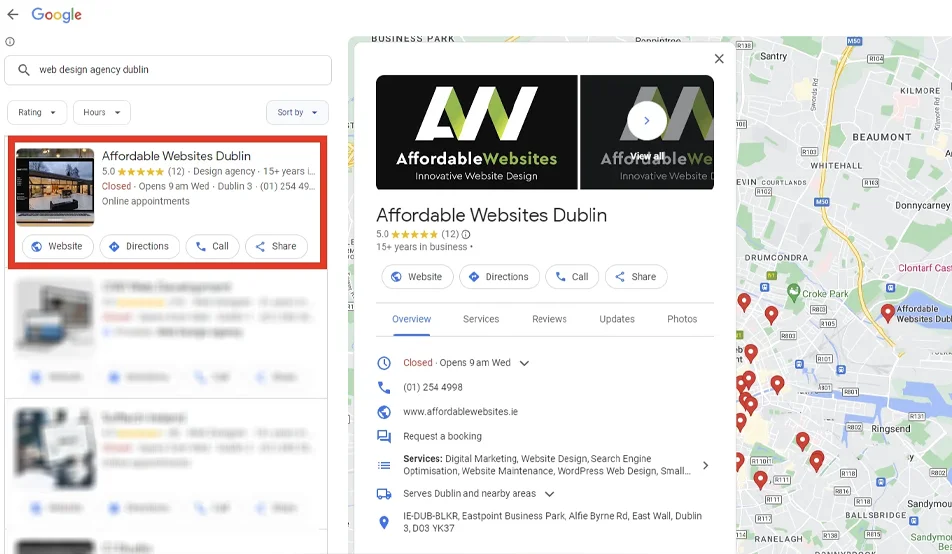Image resolution: width=952 pixels, height=554 pixels.
Task: Open the Rating filter dropdown
Action: (37, 112)
